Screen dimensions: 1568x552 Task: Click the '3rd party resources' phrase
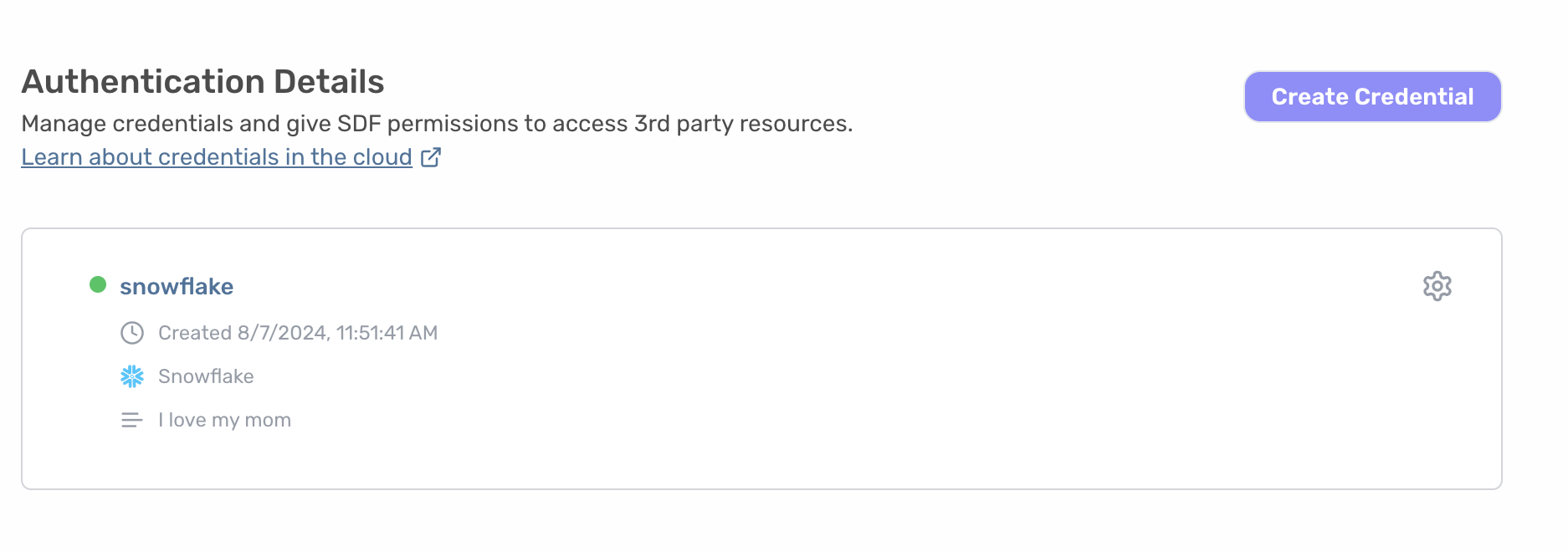[x=743, y=124]
